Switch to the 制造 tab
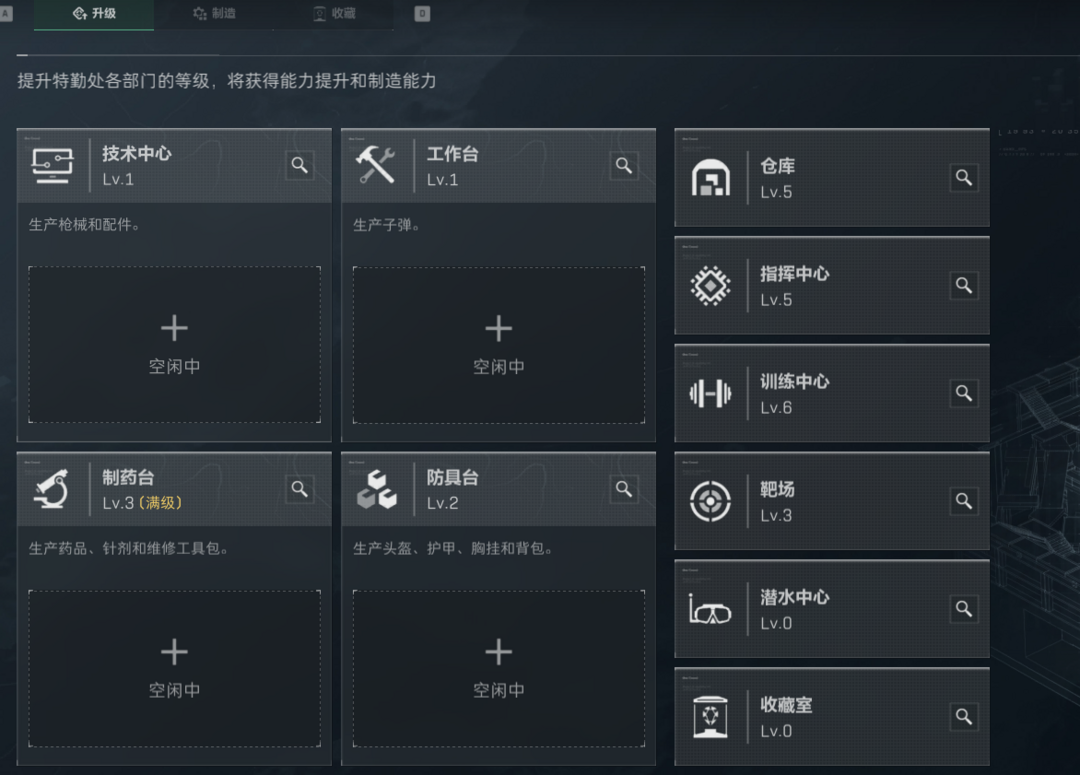 [x=214, y=14]
